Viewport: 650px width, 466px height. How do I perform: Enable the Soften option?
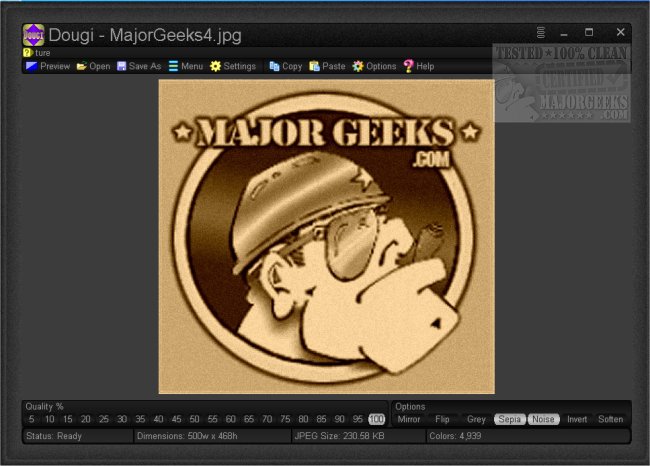610,419
